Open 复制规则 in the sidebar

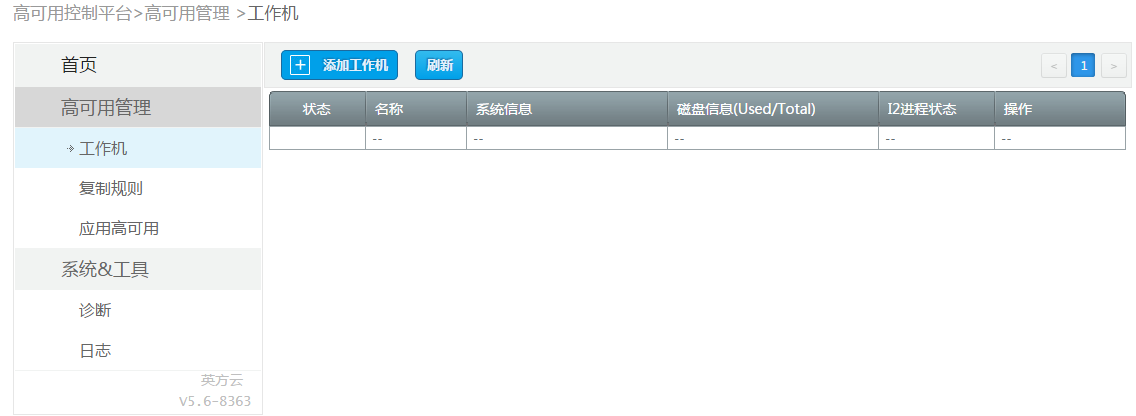click(138, 188)
